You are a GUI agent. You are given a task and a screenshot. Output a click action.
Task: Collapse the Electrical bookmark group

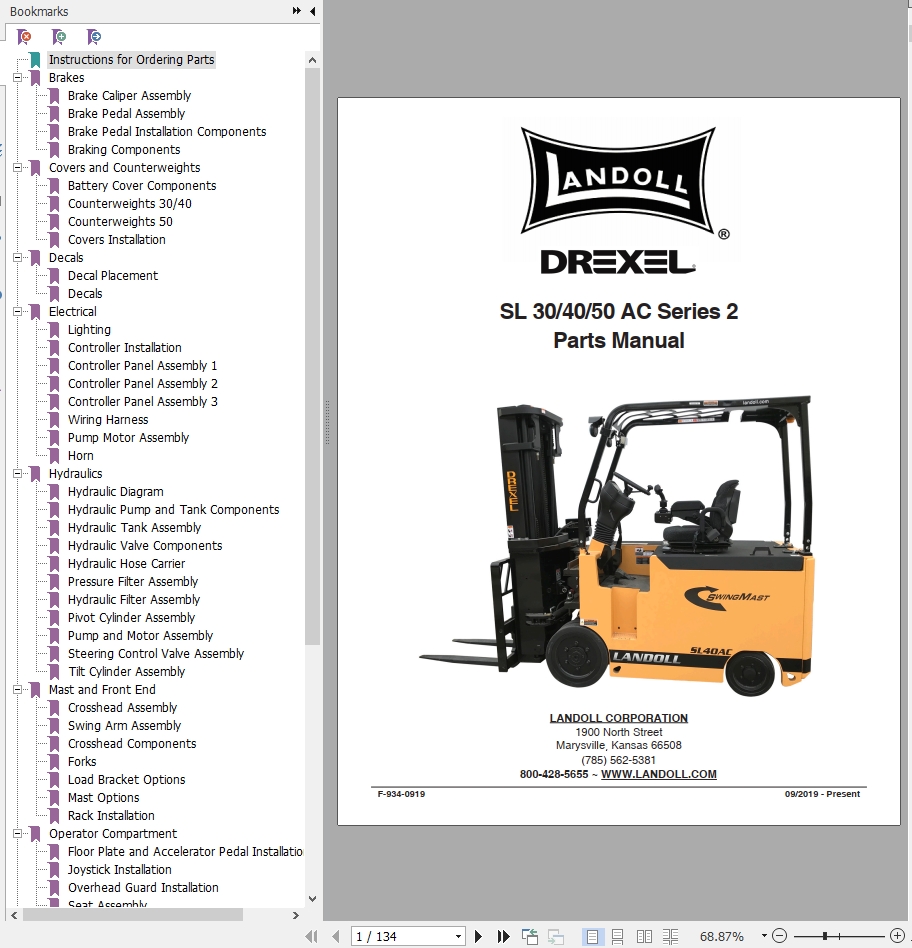18,311
